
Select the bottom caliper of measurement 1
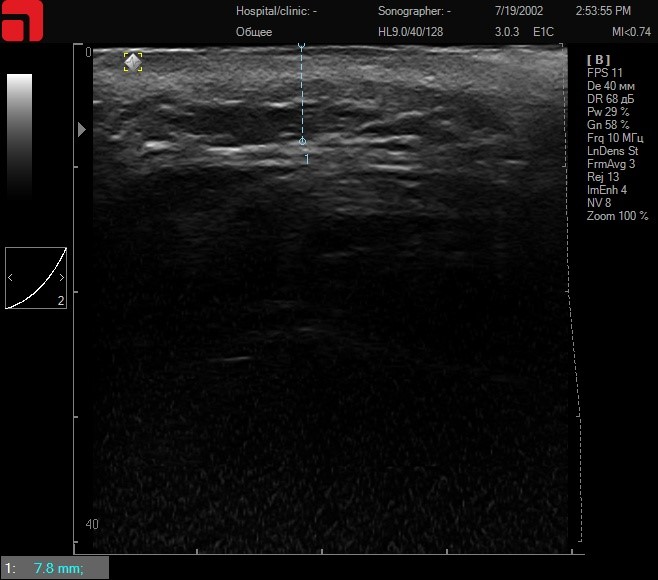[x=303, y=141]
